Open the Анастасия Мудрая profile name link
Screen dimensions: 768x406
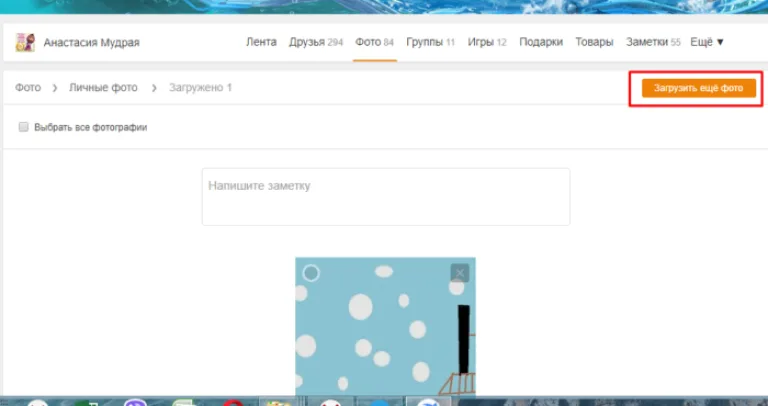pos(92,43)
